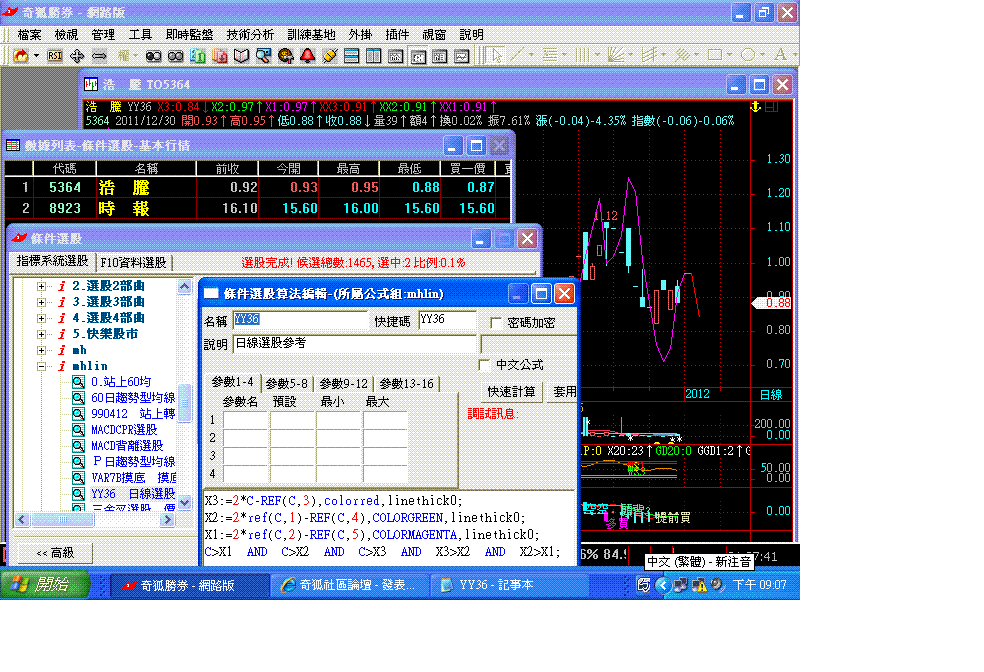This screenshot has width=984, height=672.
Task: Click the tree horizontal scrollbar thumb
Action: point(62,520)
